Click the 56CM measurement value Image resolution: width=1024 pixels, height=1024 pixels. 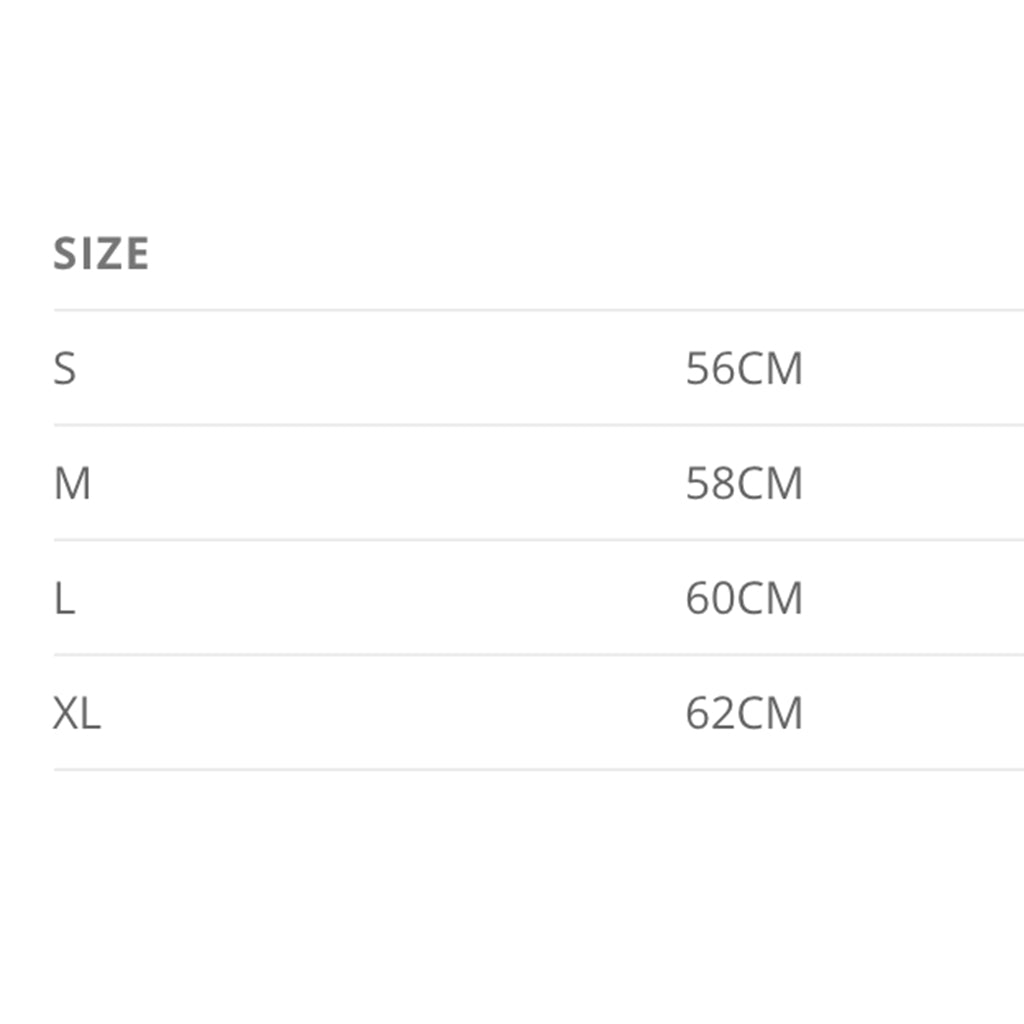click(x=744, y=369)
